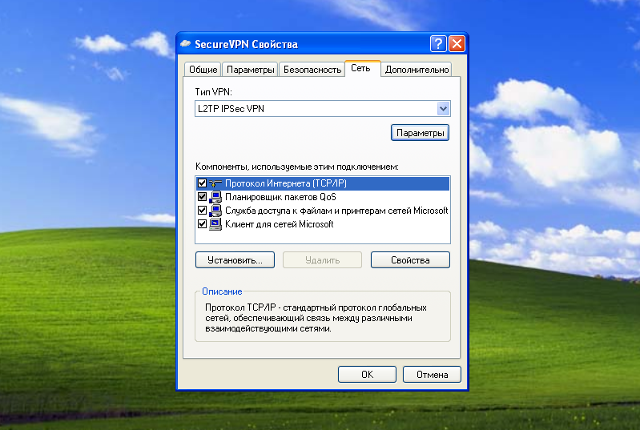
Task: Open the Тип VPN dropdown arrow
Action: click(x=443, y=109)
